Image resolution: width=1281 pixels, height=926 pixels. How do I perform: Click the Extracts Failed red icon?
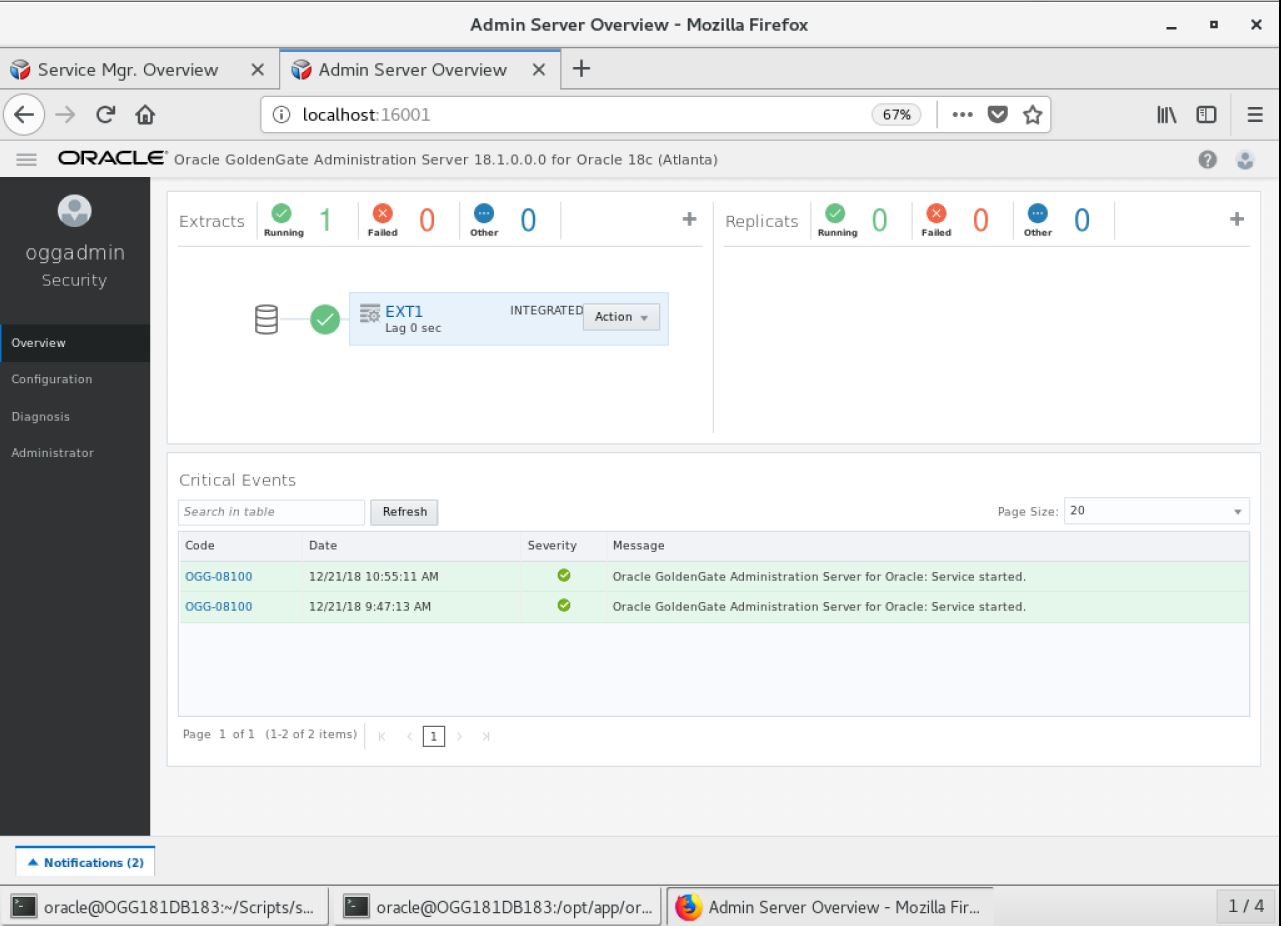click(383, 213)
